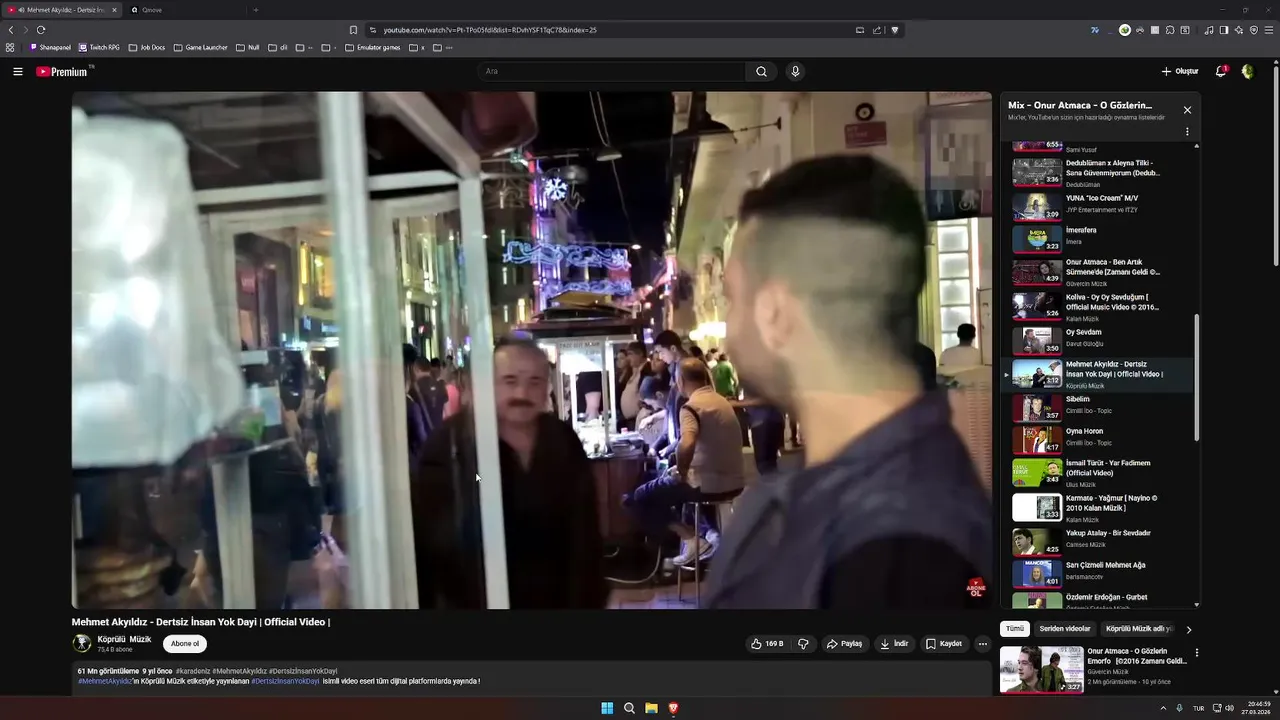This screenshot has width=1280, height=720.
Task: Open the Mix playlist options three-dot menu
Action: pos(1187,132)
